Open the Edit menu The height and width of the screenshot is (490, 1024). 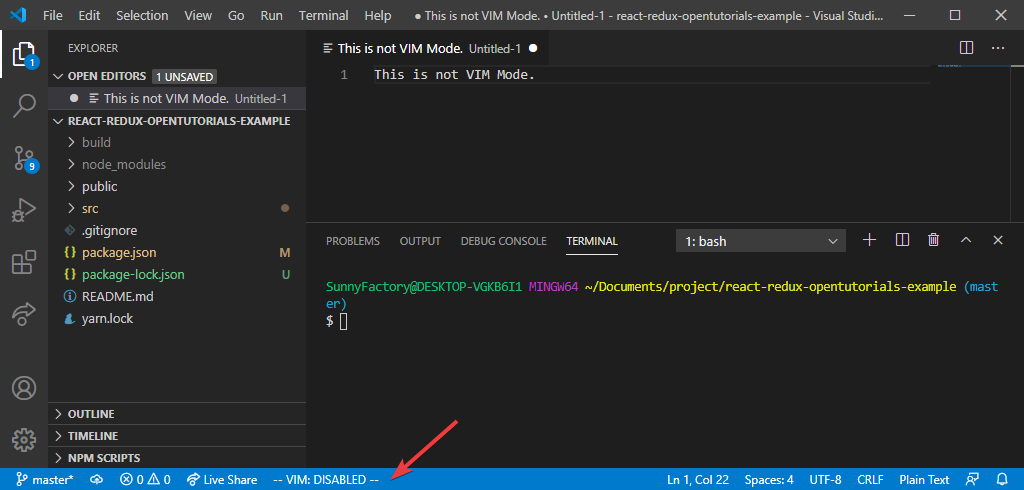click(89, 15)
